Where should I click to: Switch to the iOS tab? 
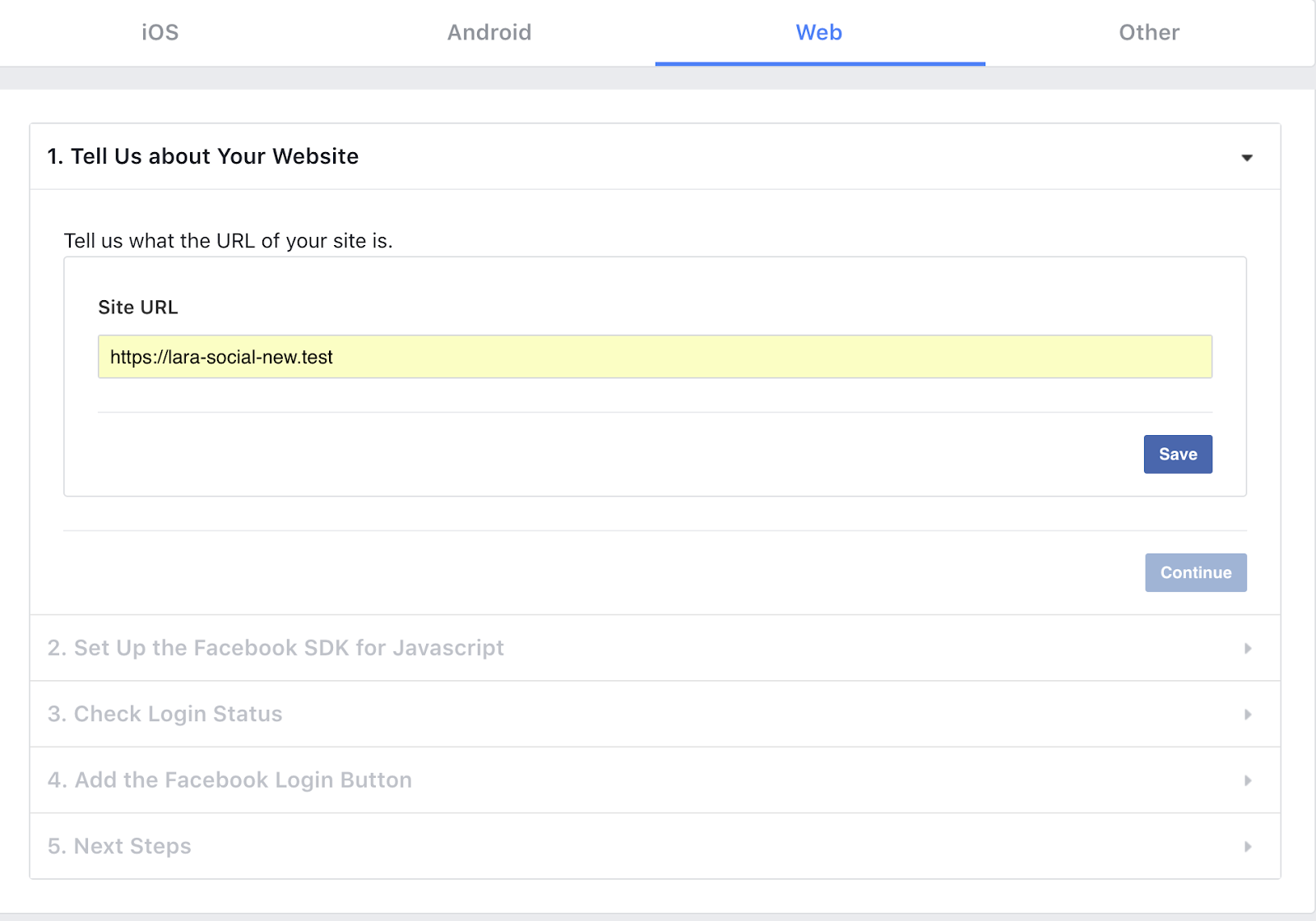pyautogui.click(x=160, y=32)
